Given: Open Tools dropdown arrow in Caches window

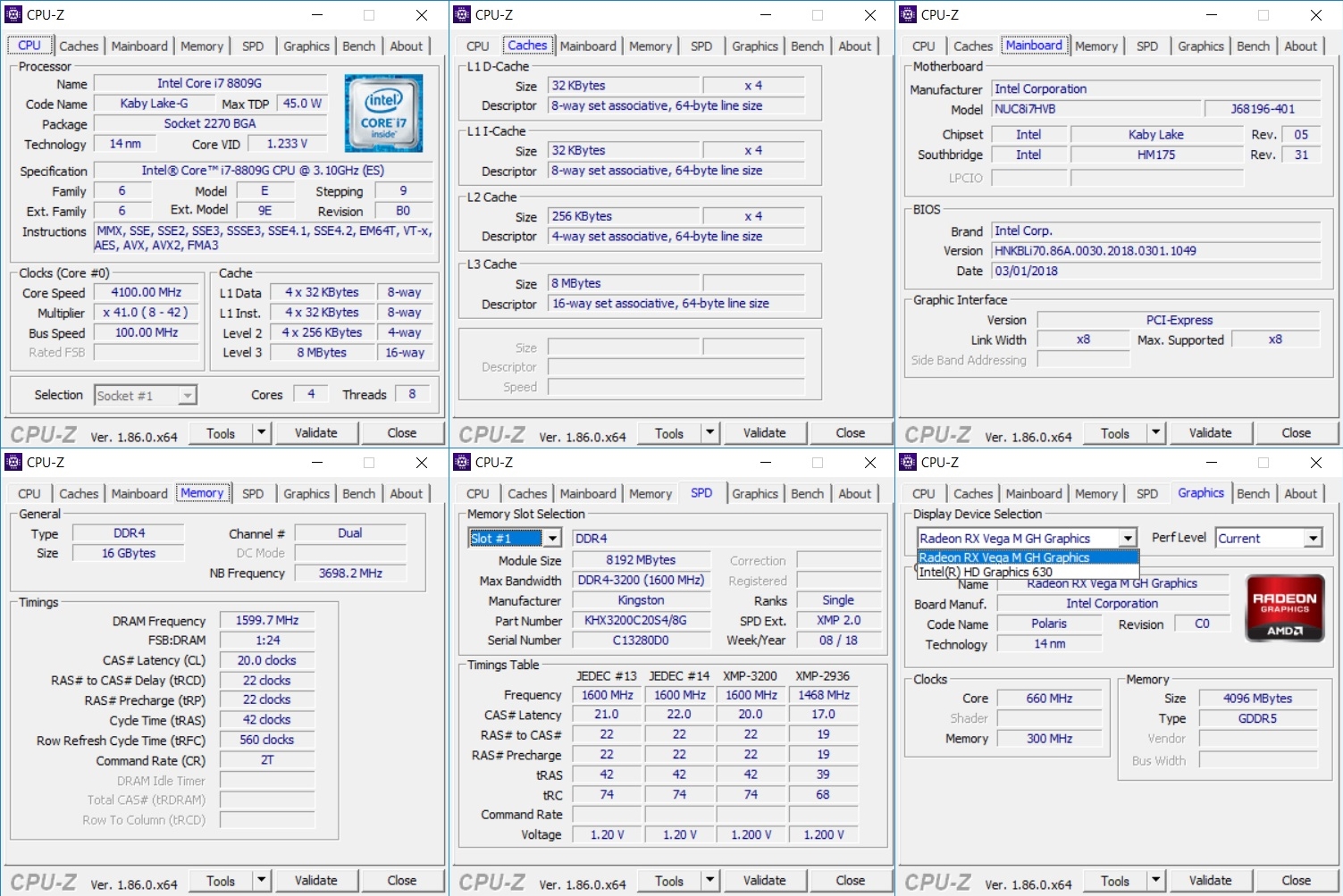Looking at the screenshot, I should pos(709,433).
